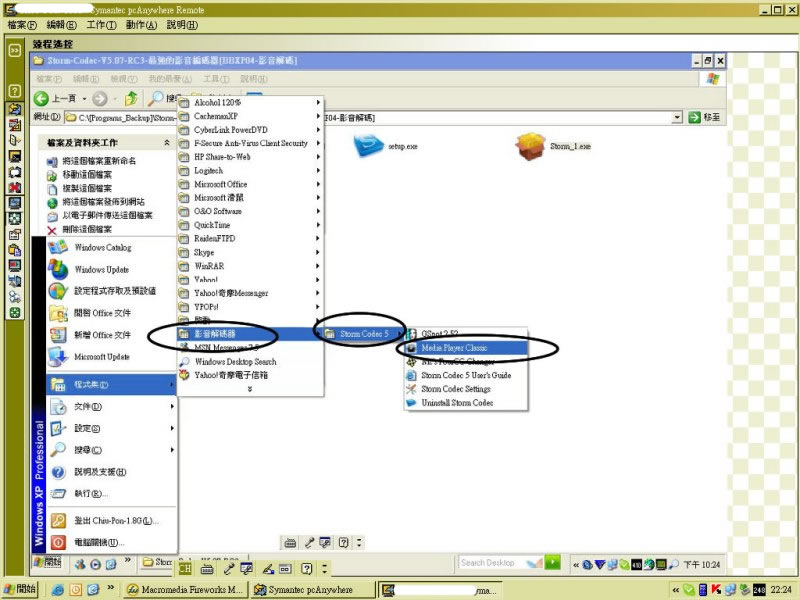This screenshot has width=800, height=600.
Task: Open Windows Catalog from Start menu
Action: 111,247
